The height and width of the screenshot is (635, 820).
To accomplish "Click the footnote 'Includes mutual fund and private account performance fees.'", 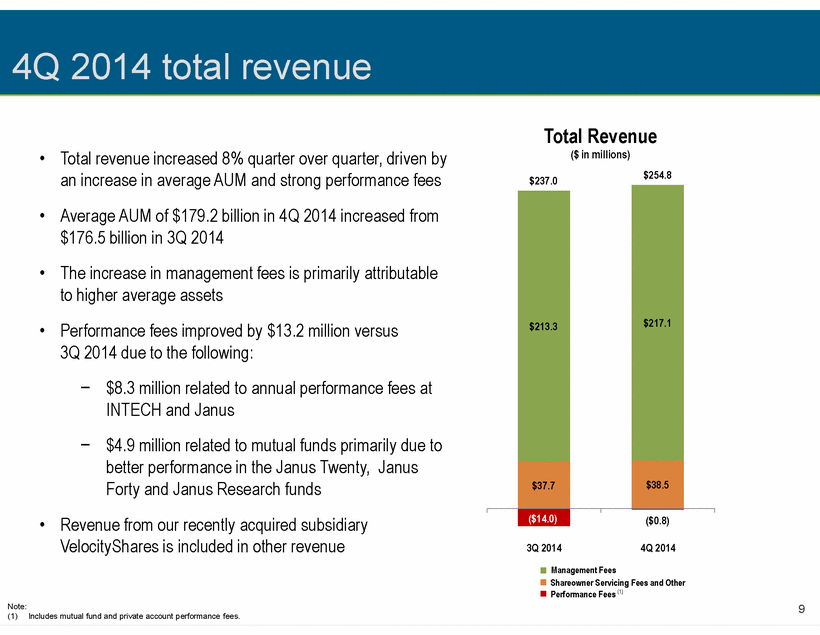I will pos(134,616).
